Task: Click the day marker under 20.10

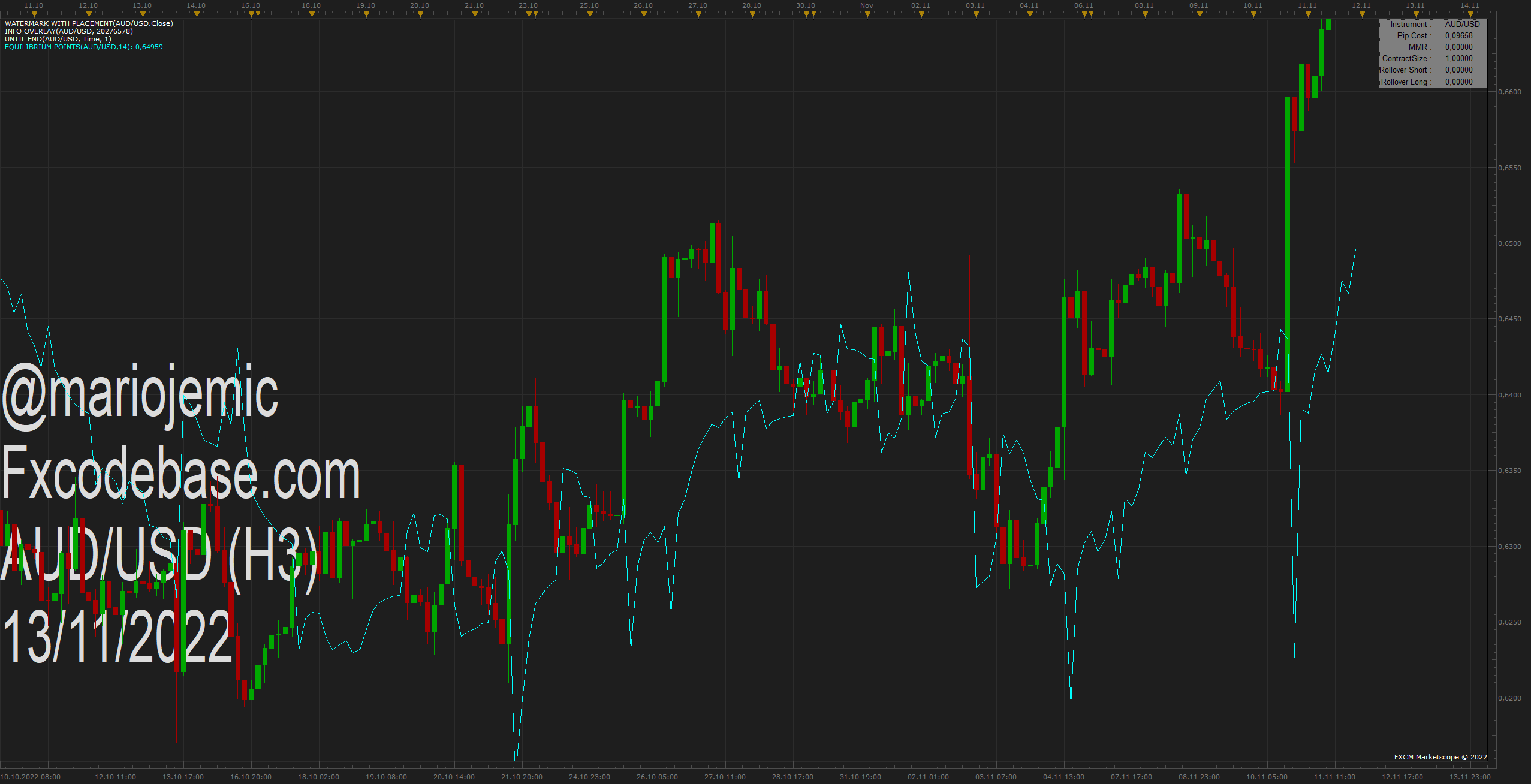Action: [x=420, y=14]
